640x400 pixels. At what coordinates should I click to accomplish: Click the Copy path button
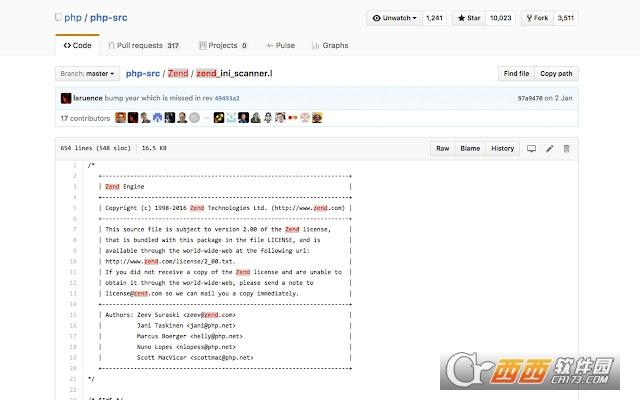tap(556, 73)
